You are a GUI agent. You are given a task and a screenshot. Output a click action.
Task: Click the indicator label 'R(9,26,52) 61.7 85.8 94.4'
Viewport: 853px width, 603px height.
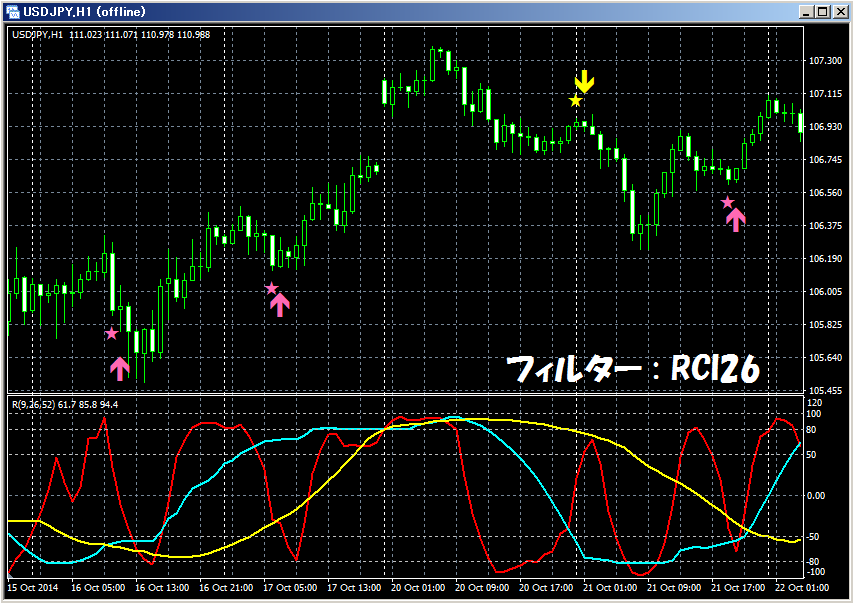click(65, 404)
